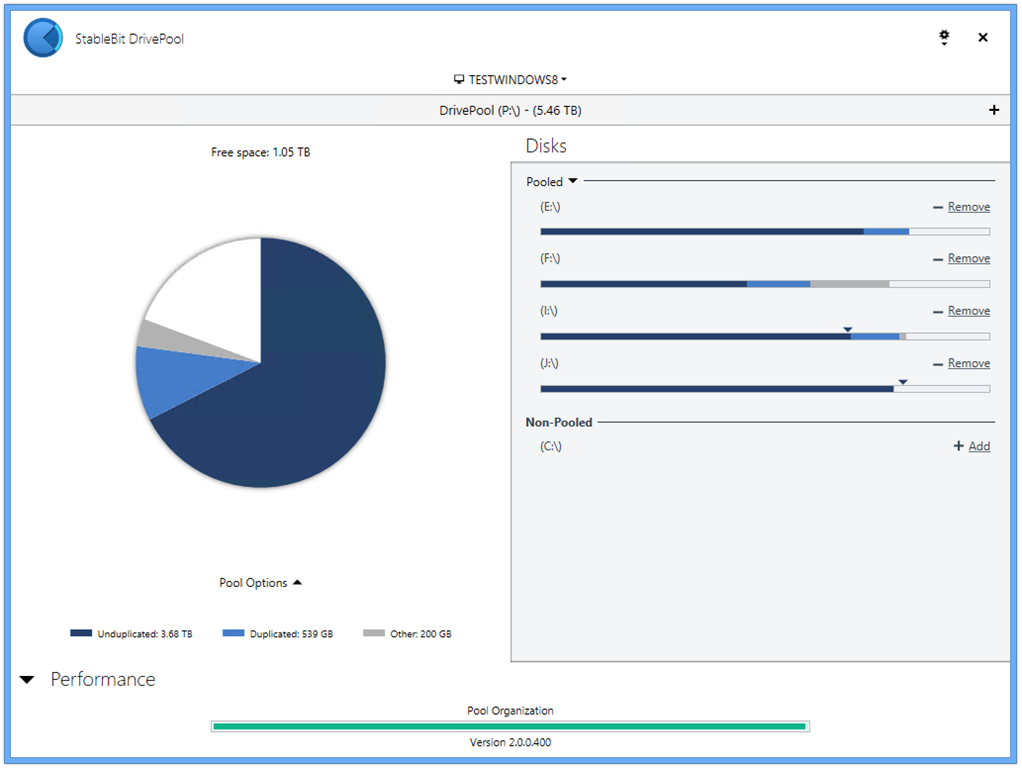Collapse the Pooled disks section arrow
1022x768 pixels.
tap(573, 181)
